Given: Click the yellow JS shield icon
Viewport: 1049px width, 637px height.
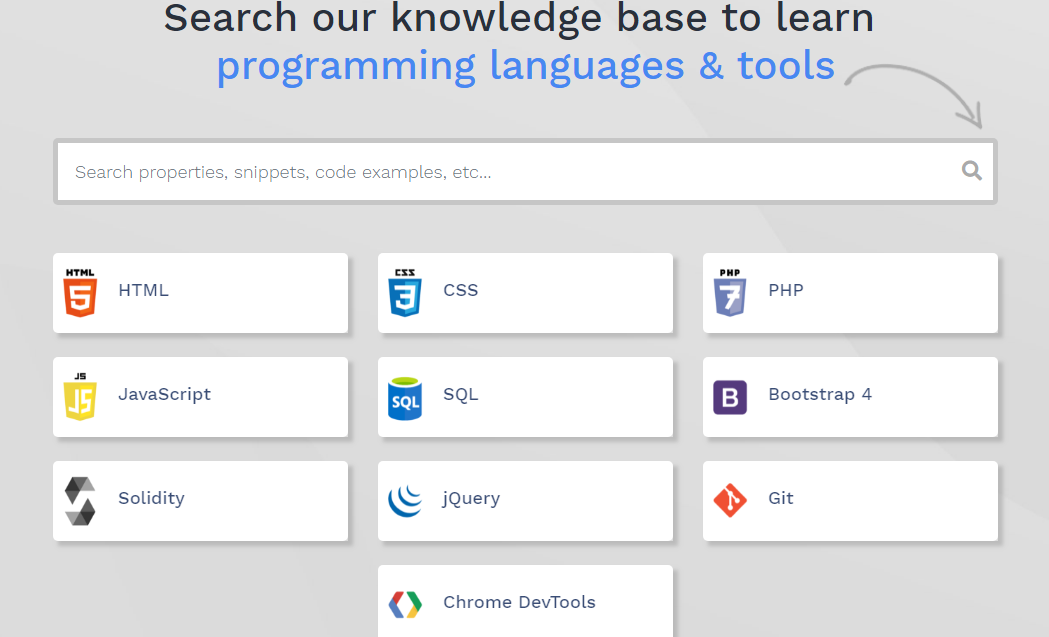Looking at the screenshot, I should click(80, 396).
